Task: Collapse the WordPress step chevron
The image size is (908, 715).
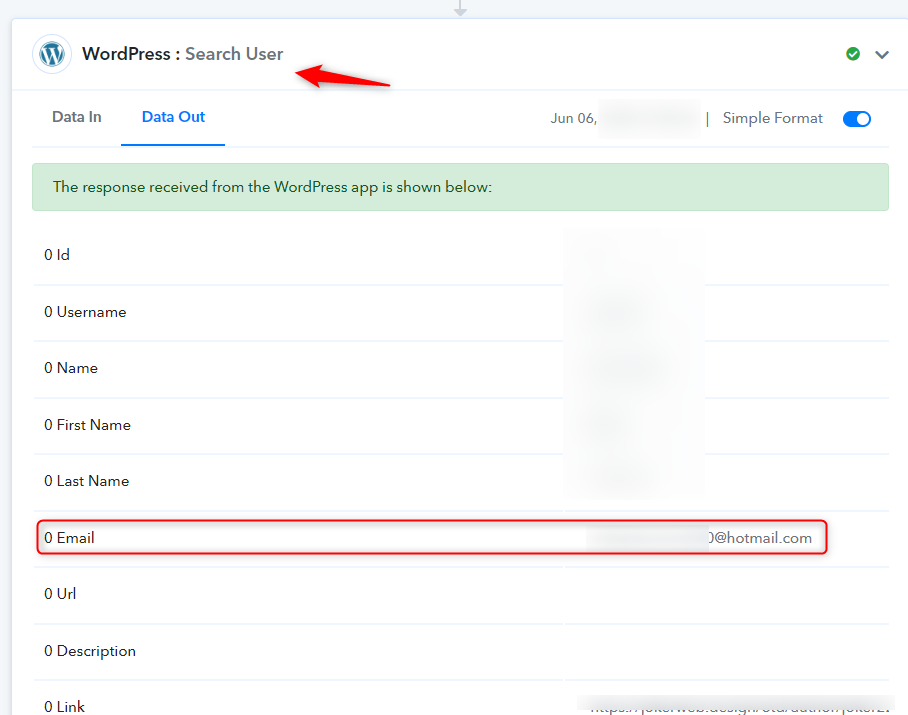Action: [881, 54]
